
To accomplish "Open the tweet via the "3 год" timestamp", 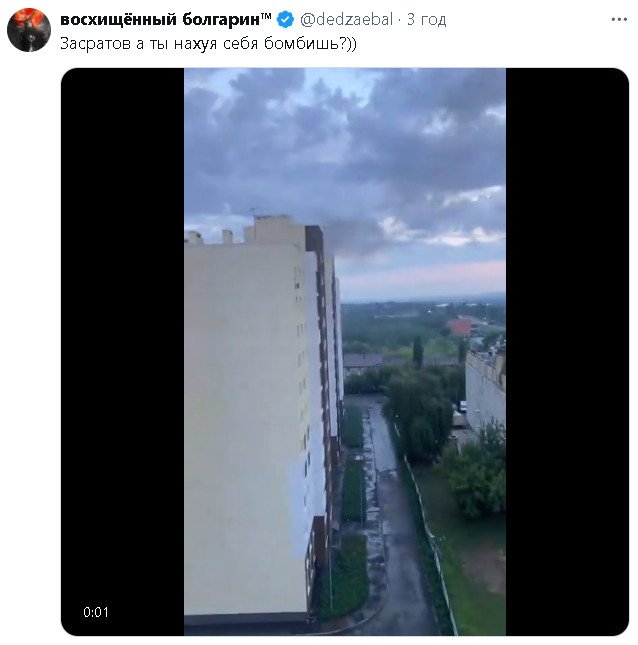I will pyautogui.click(x=426, y=20).
